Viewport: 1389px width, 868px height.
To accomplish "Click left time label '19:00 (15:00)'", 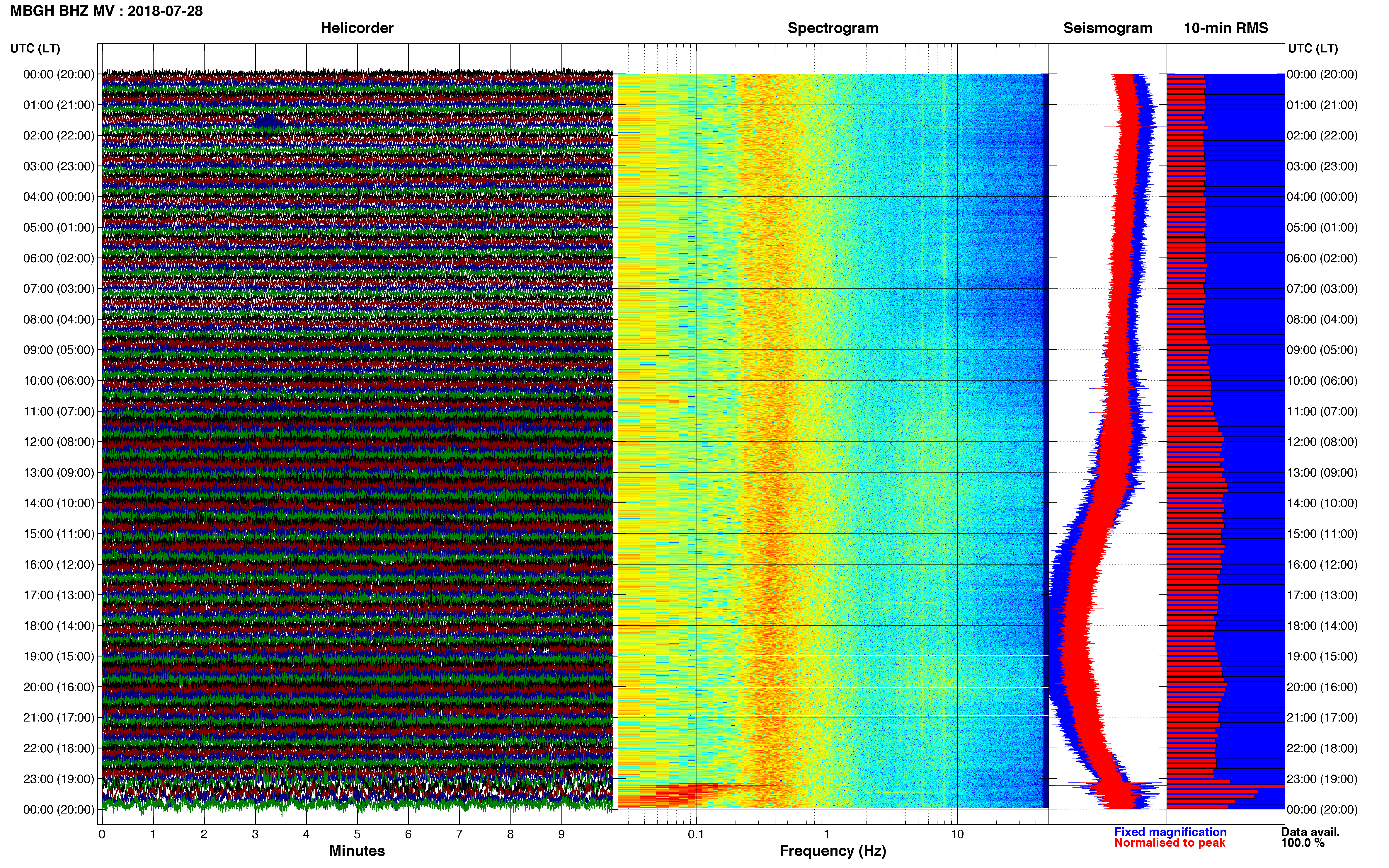I will point(59,656).
